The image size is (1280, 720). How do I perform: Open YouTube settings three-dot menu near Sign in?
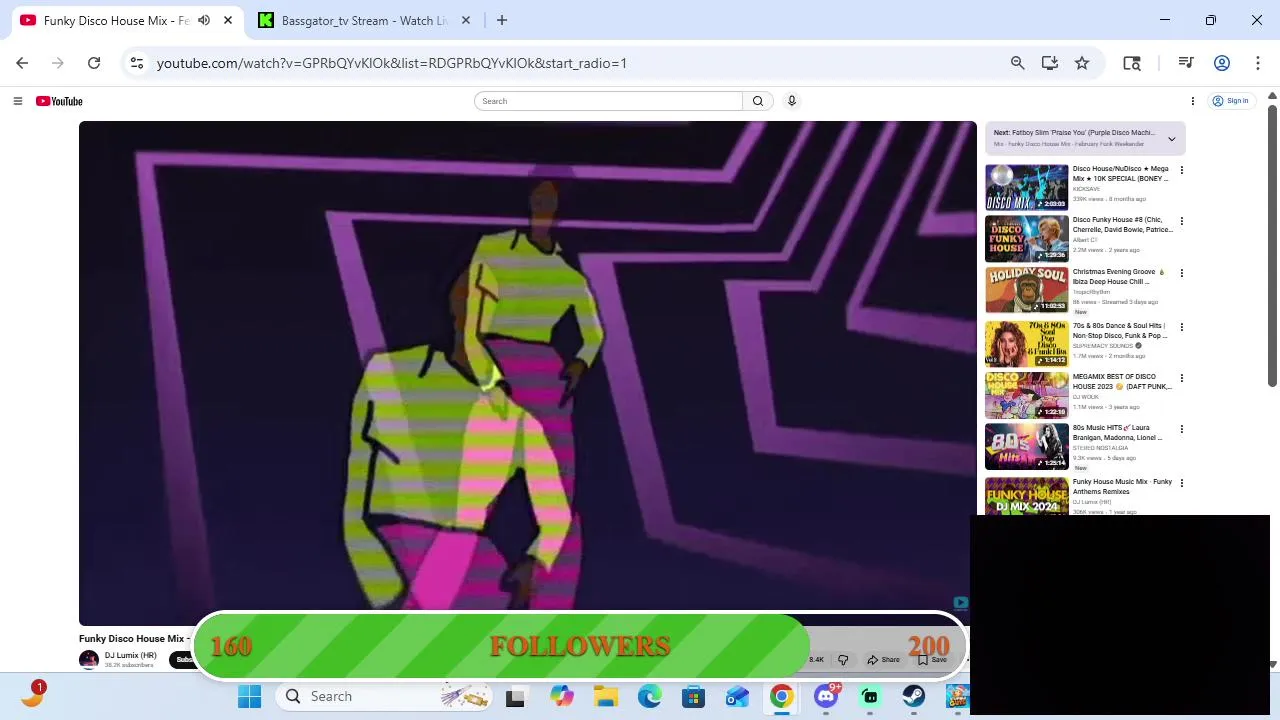[1192, 101]
